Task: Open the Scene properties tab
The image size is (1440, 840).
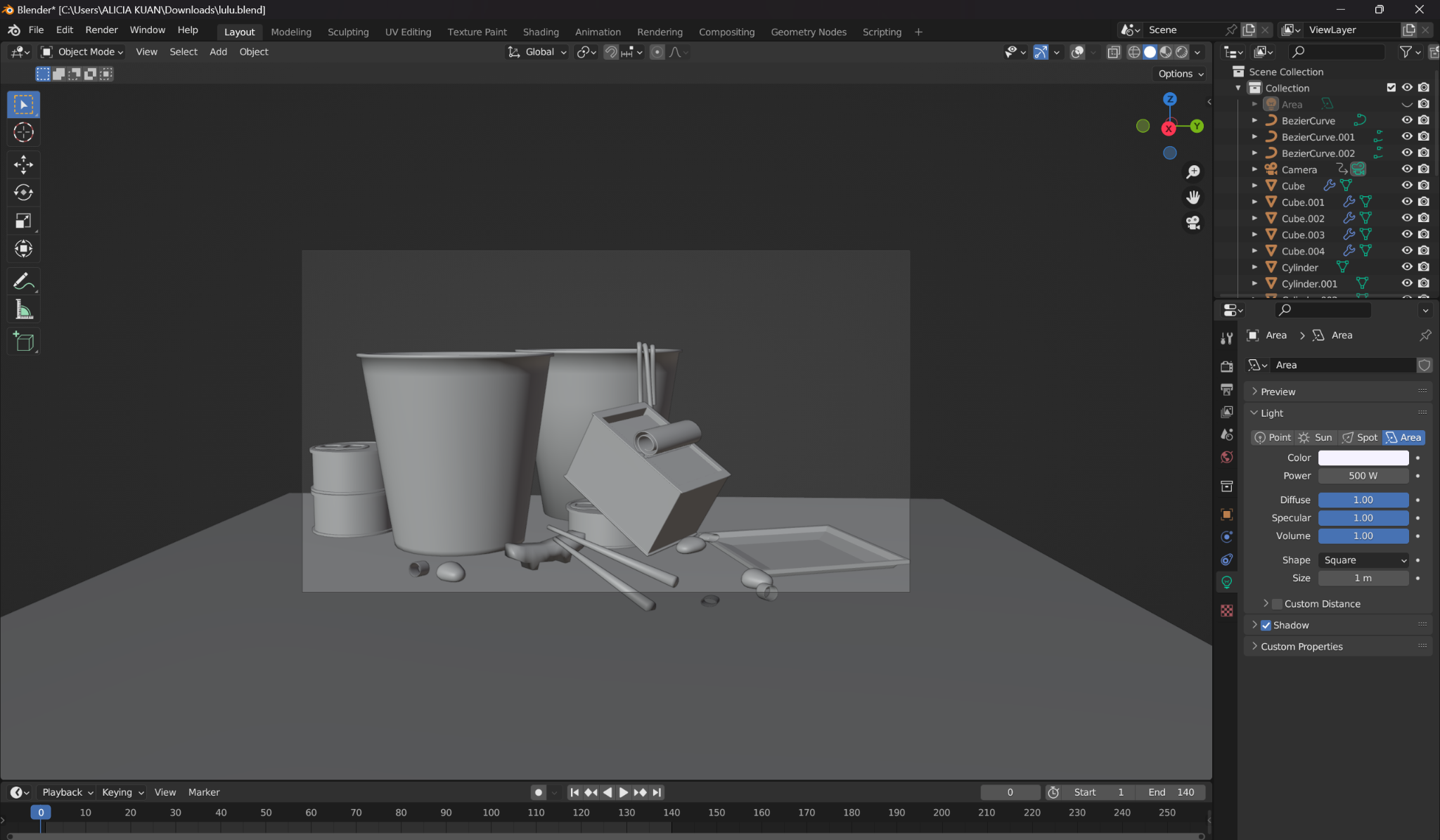Action: [1226, 434]
